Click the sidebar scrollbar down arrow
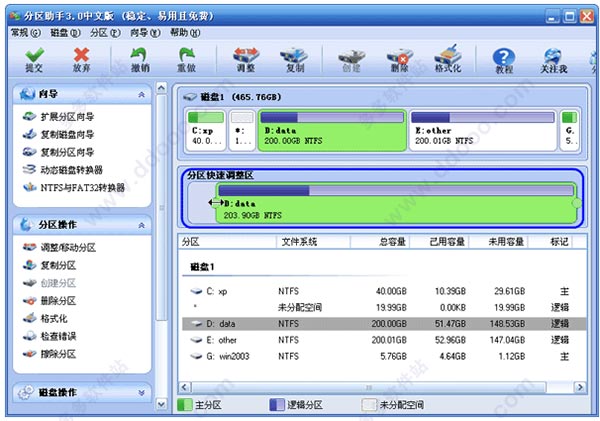 pyautogui.click(x=161, y=404)
